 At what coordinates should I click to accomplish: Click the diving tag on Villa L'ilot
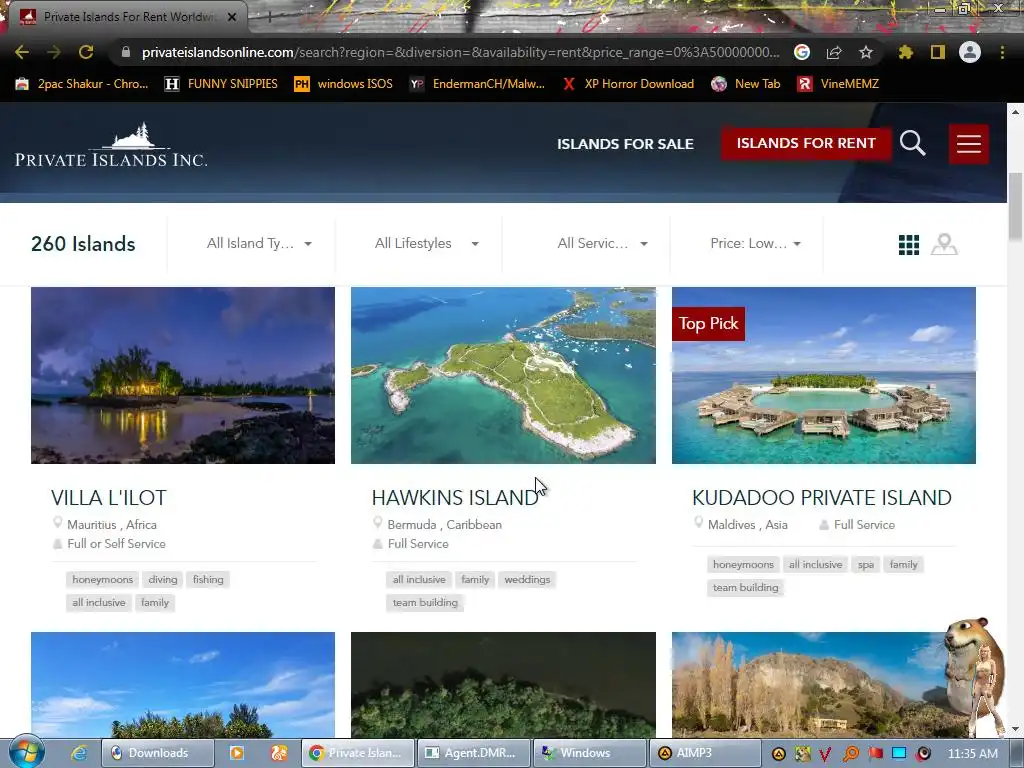point(163,579)
